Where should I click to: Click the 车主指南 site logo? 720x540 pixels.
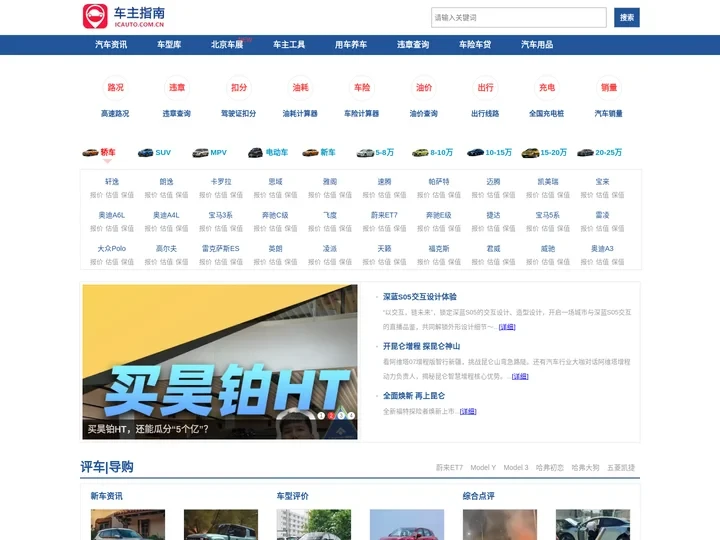click(124, 17)
